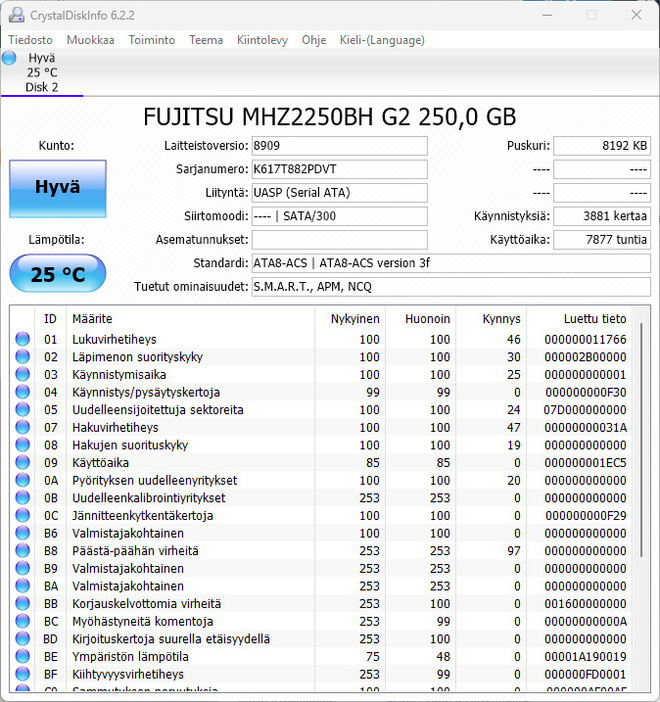
Task: Minimize the CrystalDiskInfo window
Action: click(x=547, y=15)
